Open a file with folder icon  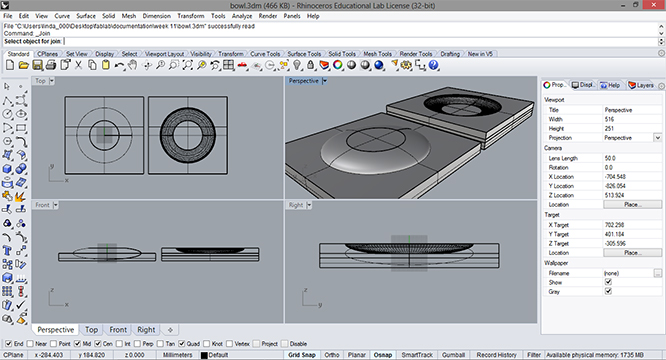(24, 65)
